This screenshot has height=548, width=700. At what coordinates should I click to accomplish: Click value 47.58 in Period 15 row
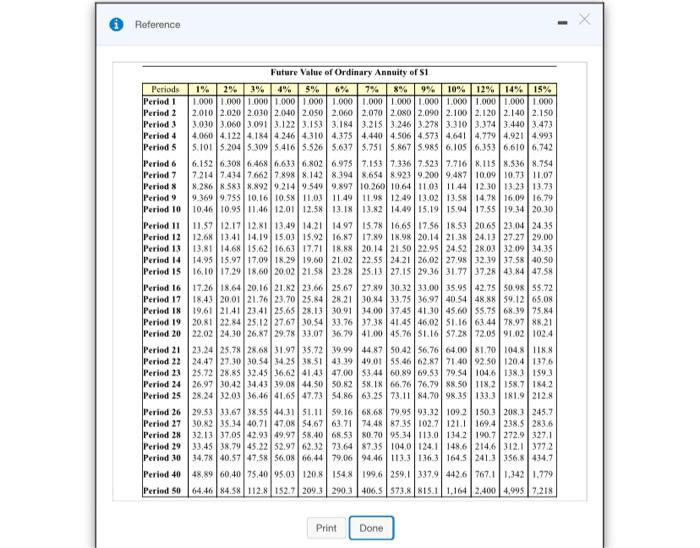click(542, 271)
